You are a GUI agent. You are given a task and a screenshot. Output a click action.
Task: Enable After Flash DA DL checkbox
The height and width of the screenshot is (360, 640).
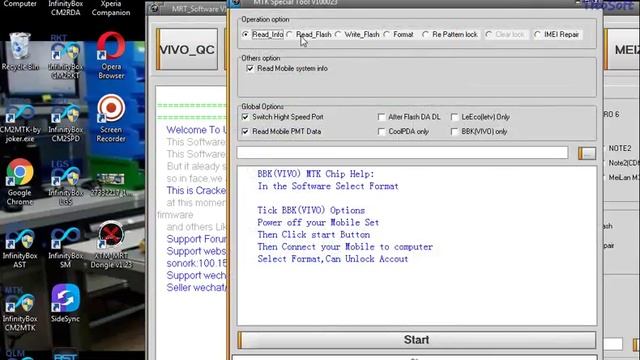381,117
